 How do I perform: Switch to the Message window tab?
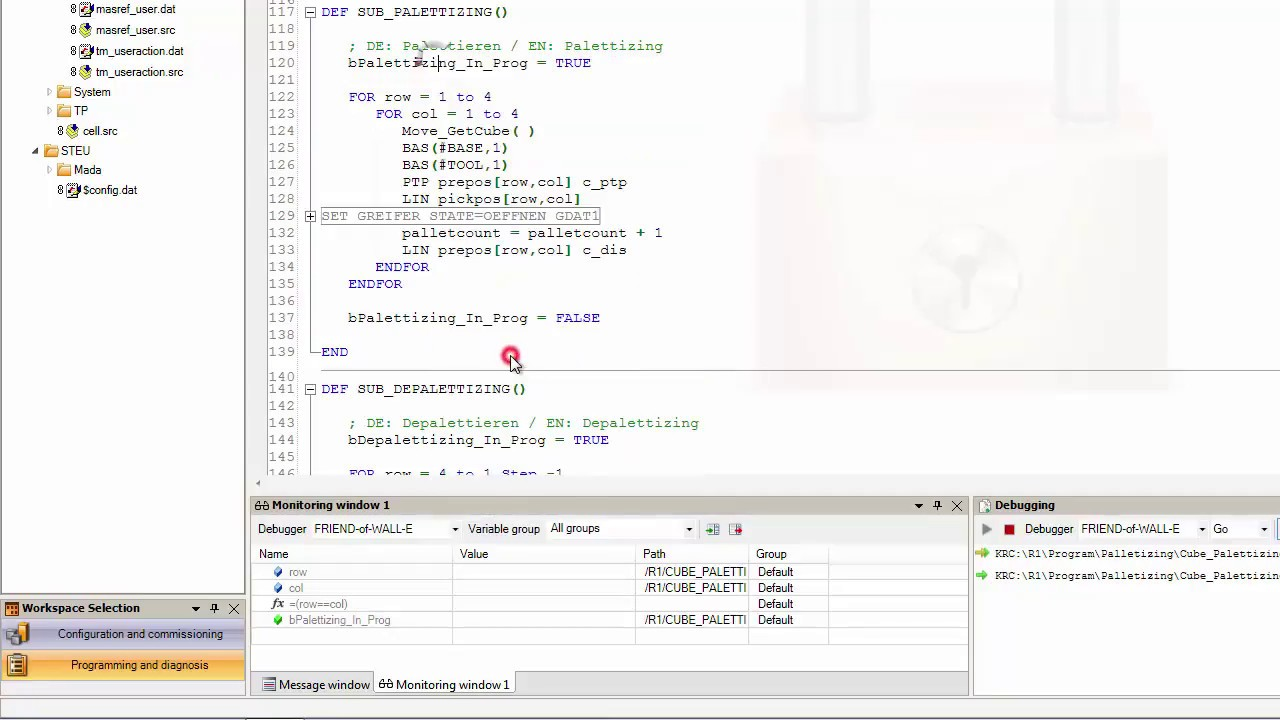point(316,685)
